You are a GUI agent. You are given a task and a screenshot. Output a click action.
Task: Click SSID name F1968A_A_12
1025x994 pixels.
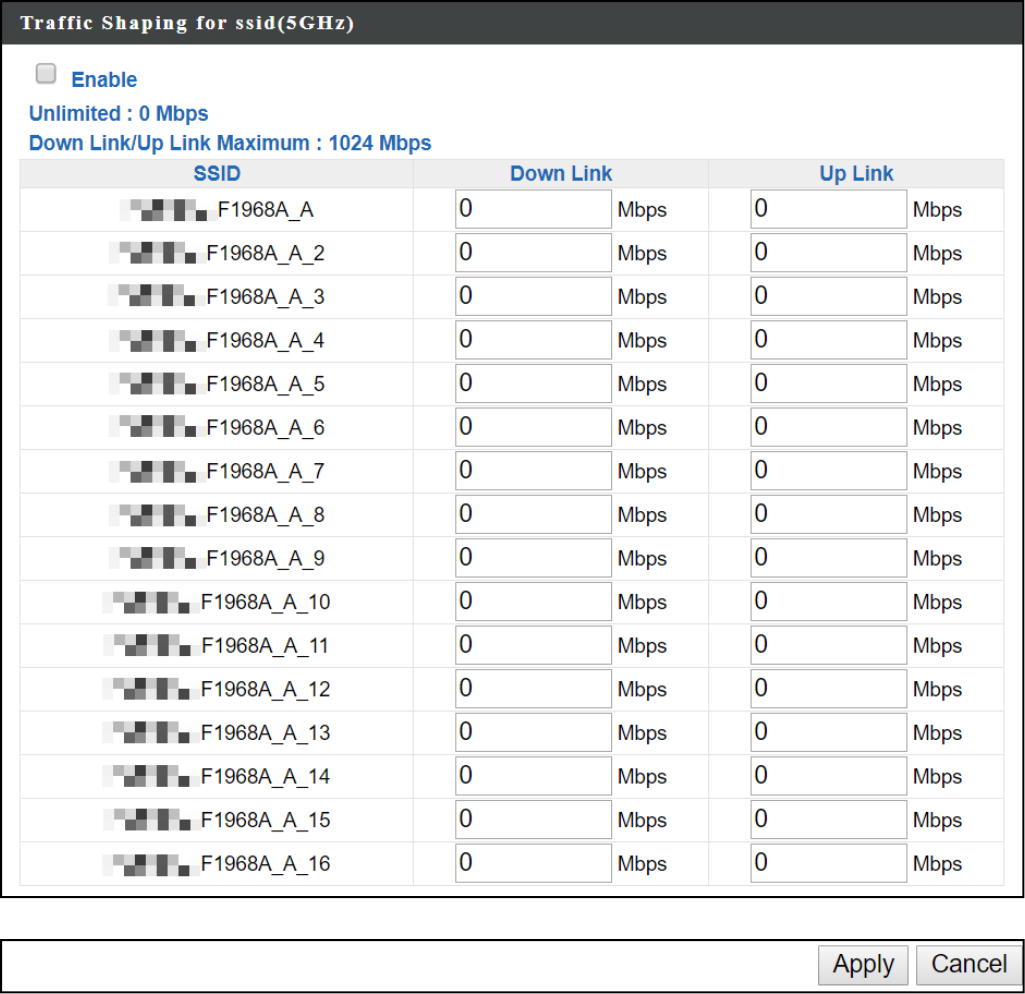[265, 689]
